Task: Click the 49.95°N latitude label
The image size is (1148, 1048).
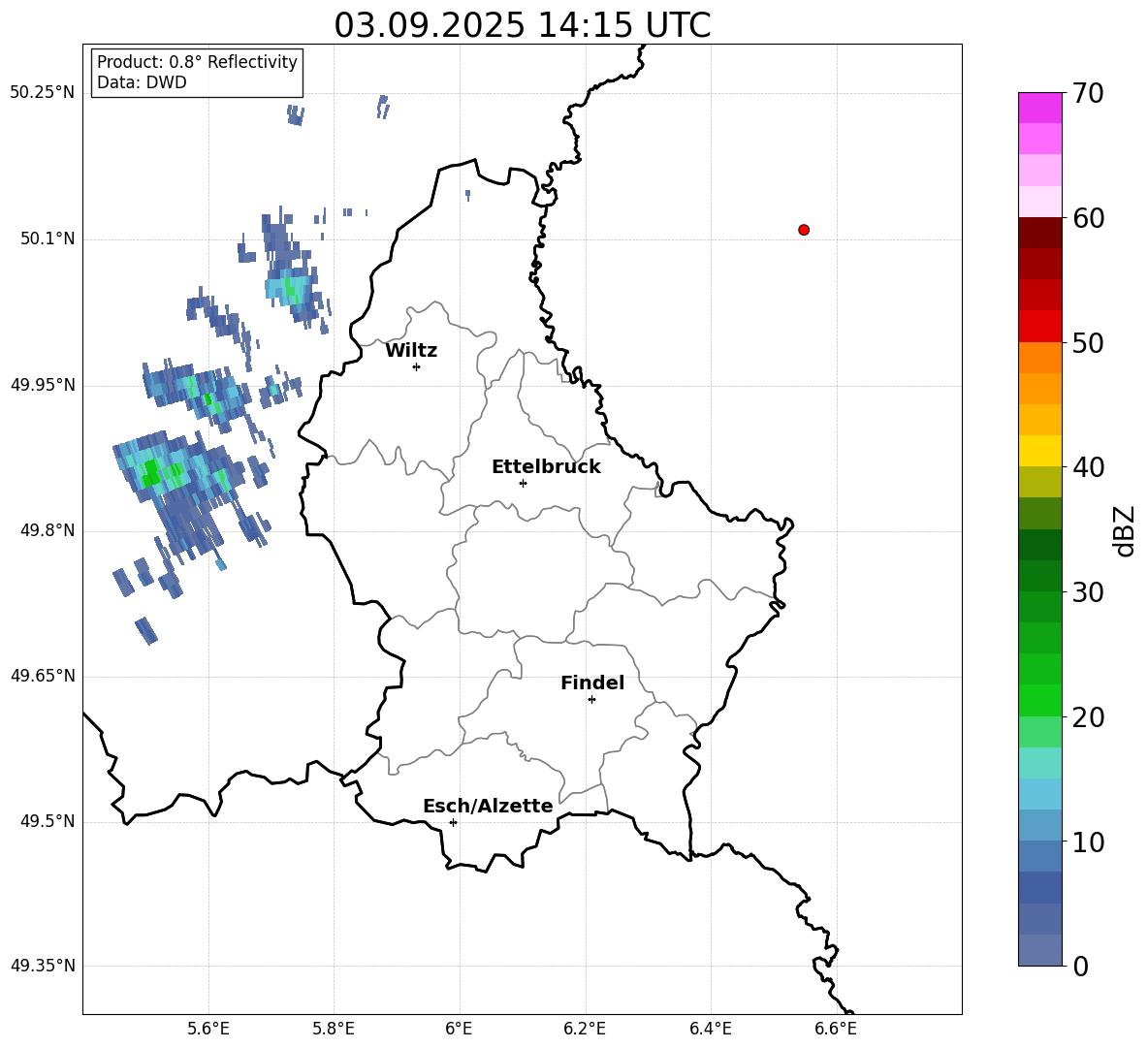Action: 43,385
